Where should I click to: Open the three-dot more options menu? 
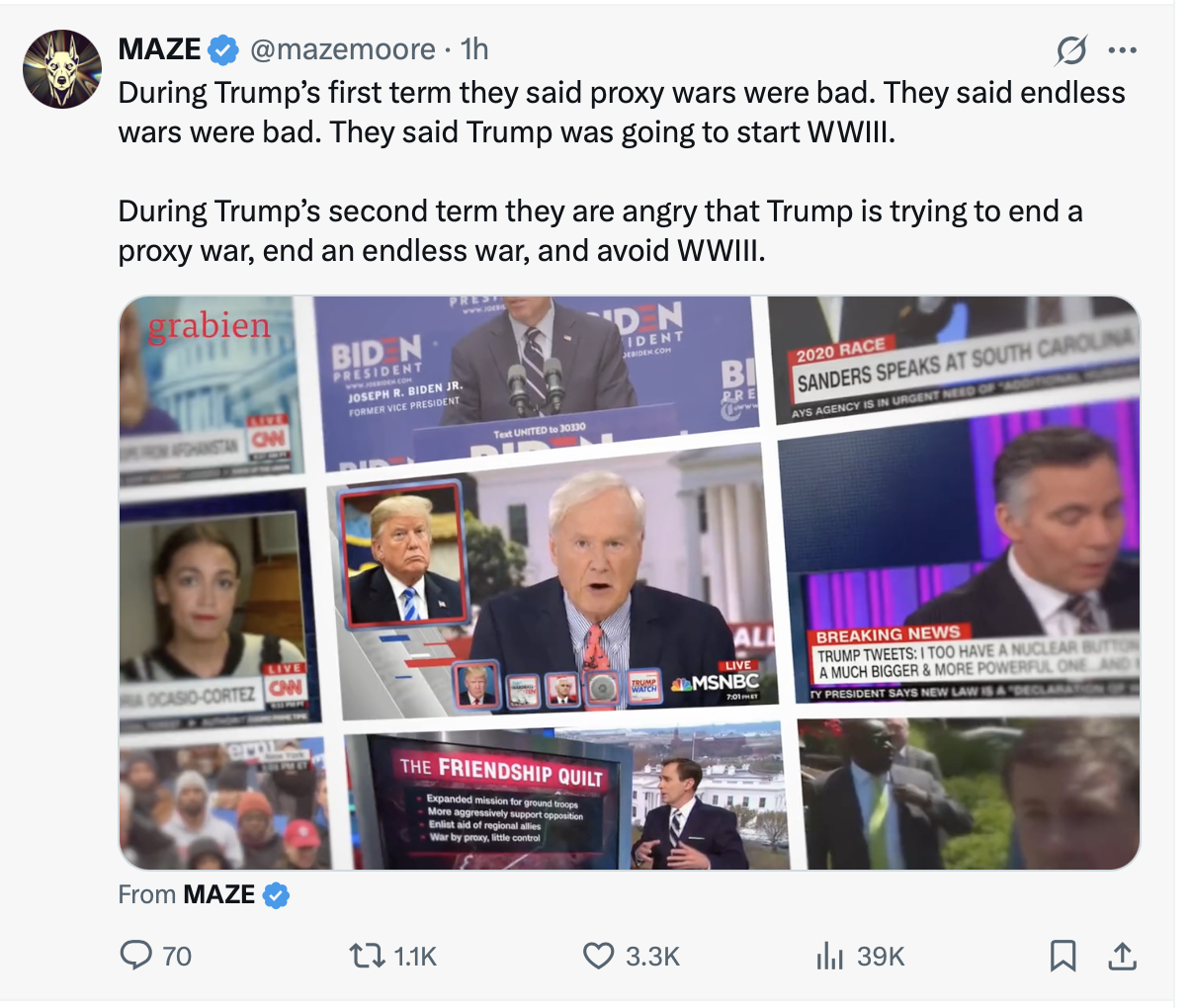point(1122,49)
